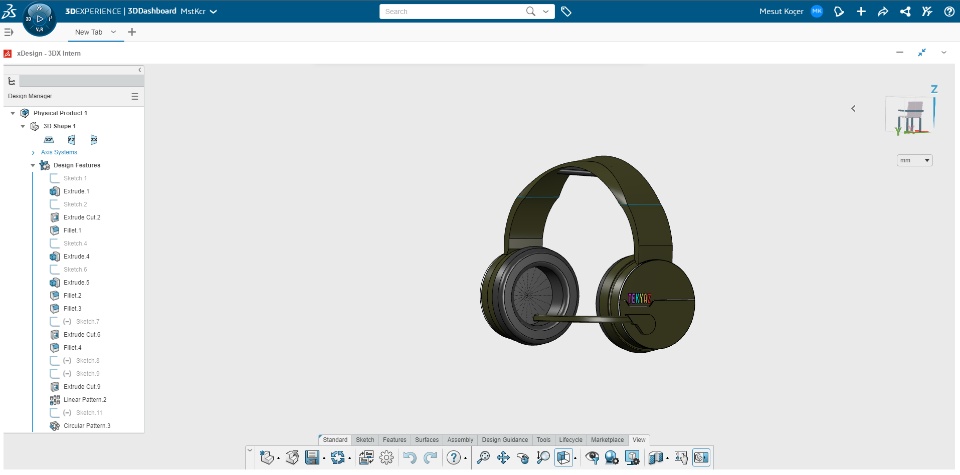Collapse the Physical Product 1 tree node
Image resolution: width=960 pixels, height=475 pixels.
(13, 113)
